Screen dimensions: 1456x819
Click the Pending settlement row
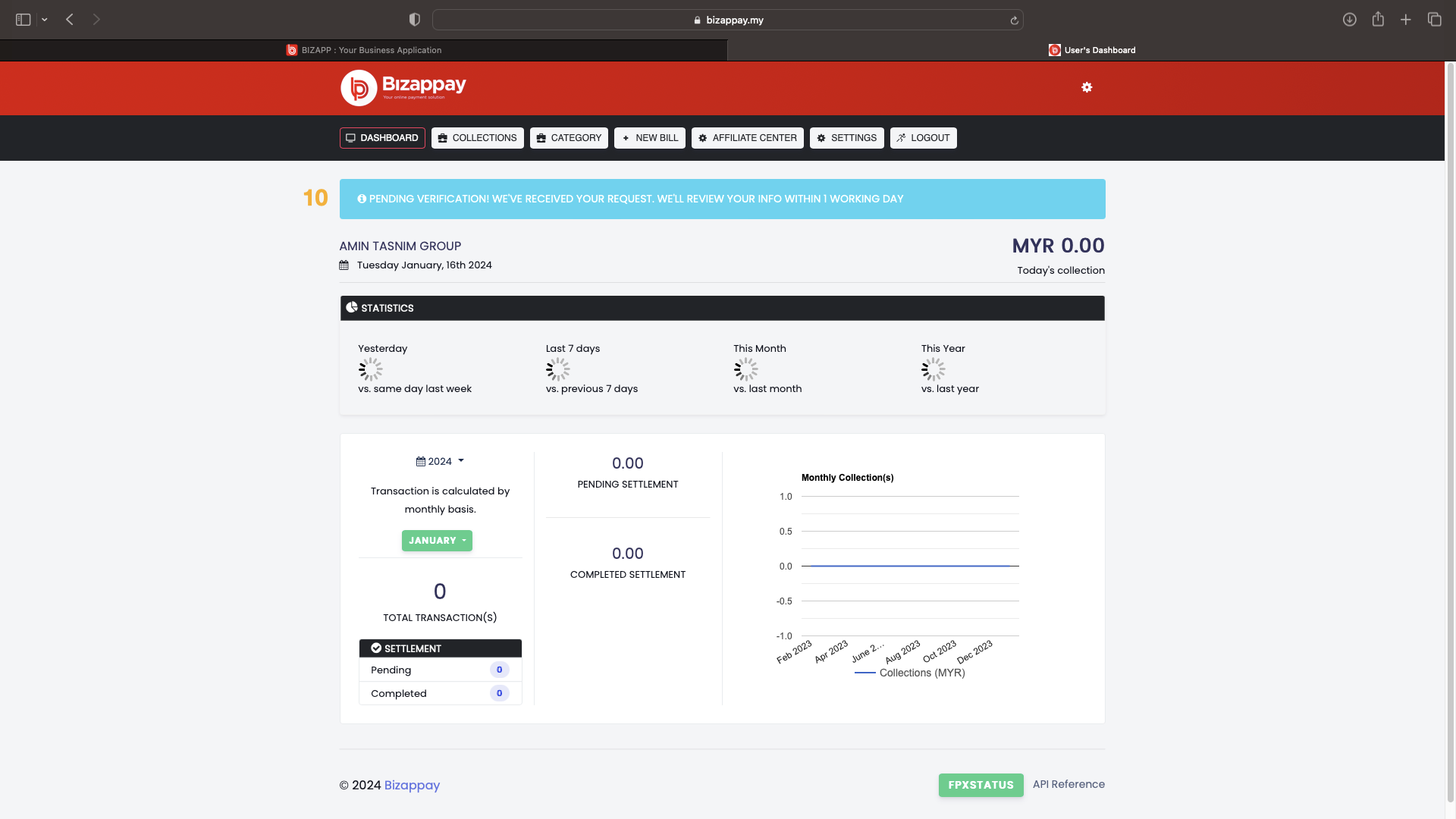click(441, 670)
